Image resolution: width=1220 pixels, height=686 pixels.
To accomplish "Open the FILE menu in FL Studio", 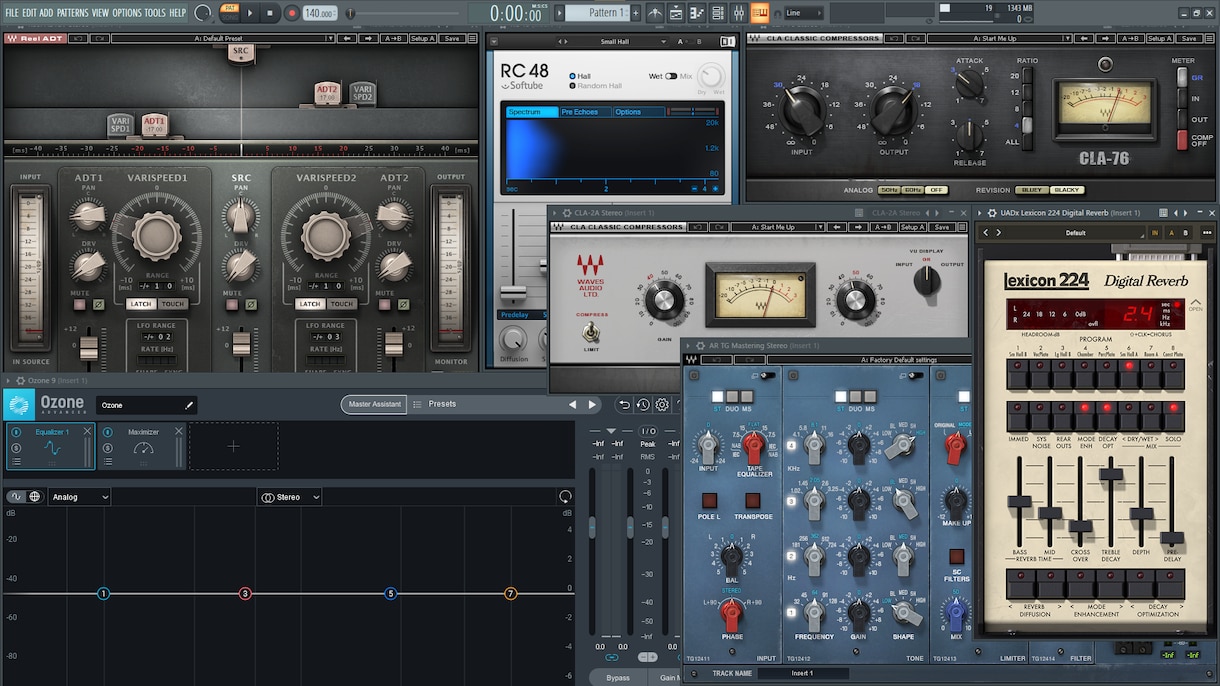I will tap(12, 13).
